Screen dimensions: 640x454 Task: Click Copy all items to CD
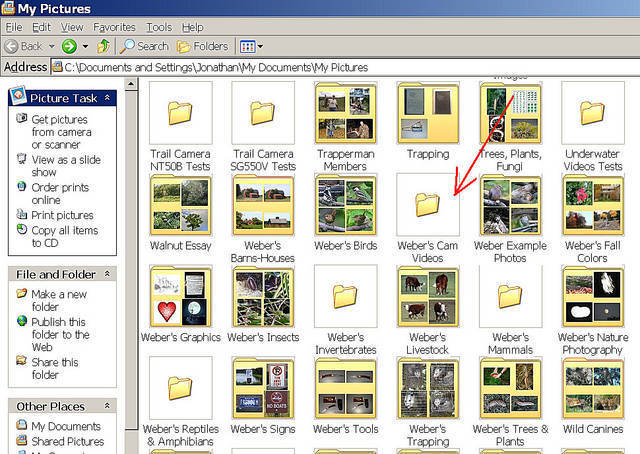65,236
